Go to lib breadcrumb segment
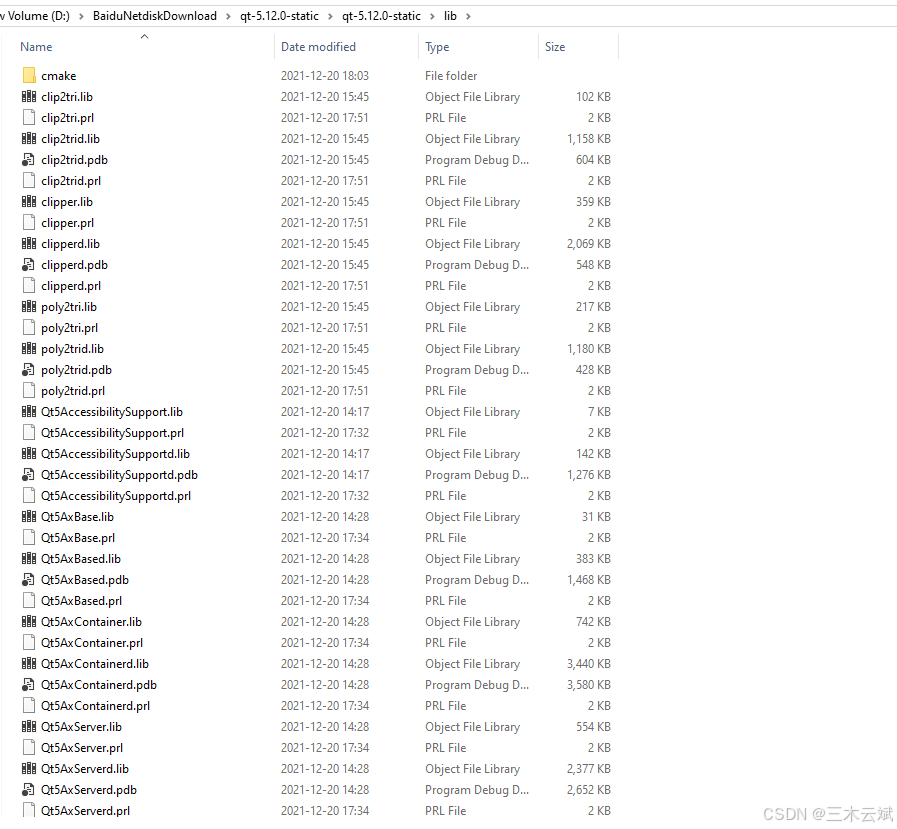Image resolution: width=897 pixels, height=829 pixels. click(450, 16)
